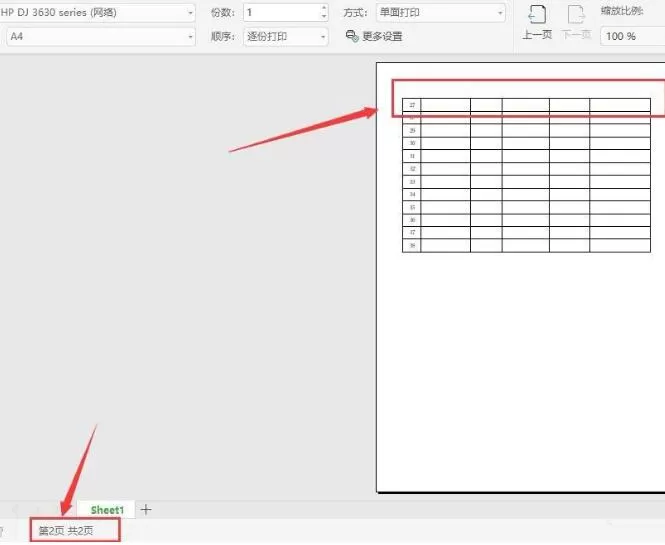Select the Sheet1 tab

coord(107,509)
